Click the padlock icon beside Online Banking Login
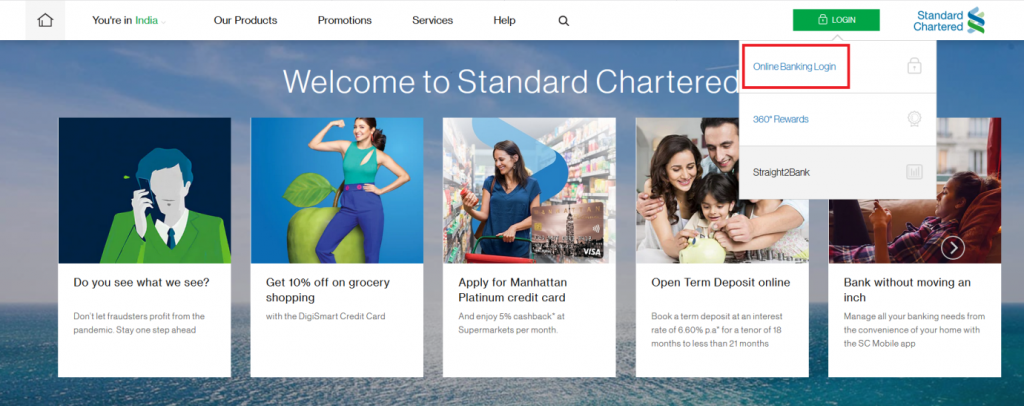This screenshot has width=1024, height=406. (x=914, y=66)
